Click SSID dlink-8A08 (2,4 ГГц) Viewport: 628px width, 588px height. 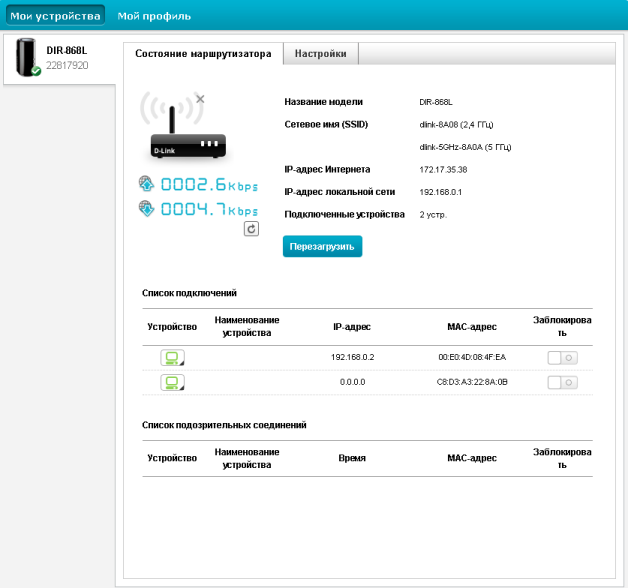(456, 125)
